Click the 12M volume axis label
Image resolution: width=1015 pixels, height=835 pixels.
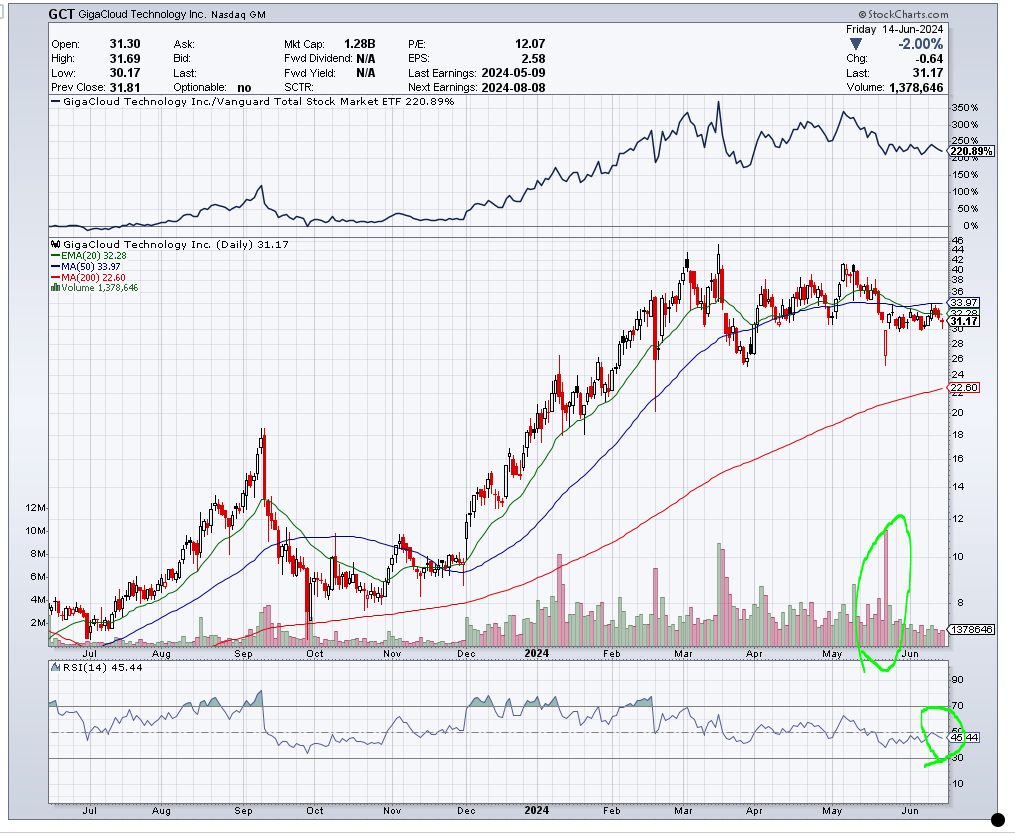point(36,507)
